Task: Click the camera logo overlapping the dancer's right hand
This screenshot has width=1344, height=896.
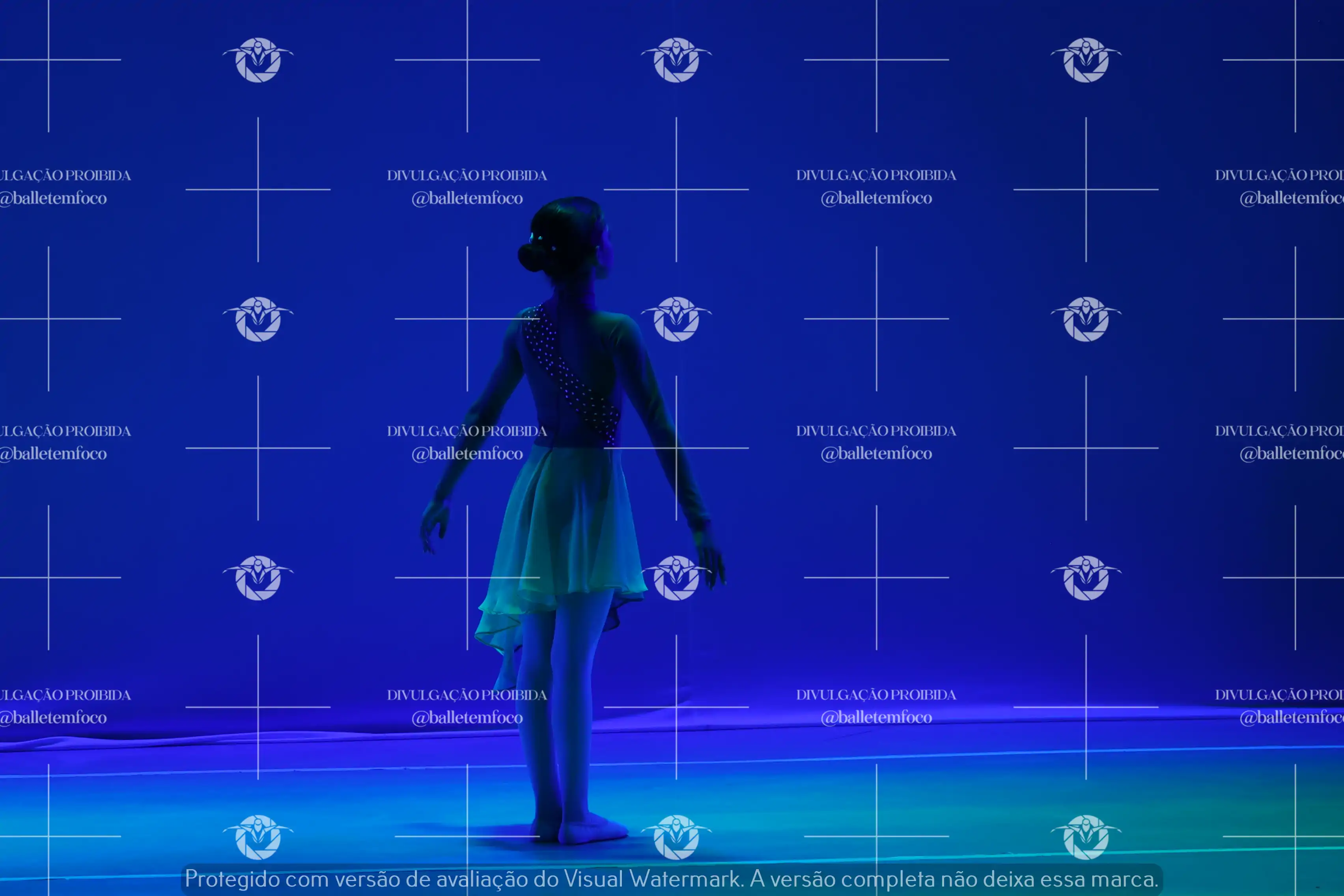Action: click(676, 578)
